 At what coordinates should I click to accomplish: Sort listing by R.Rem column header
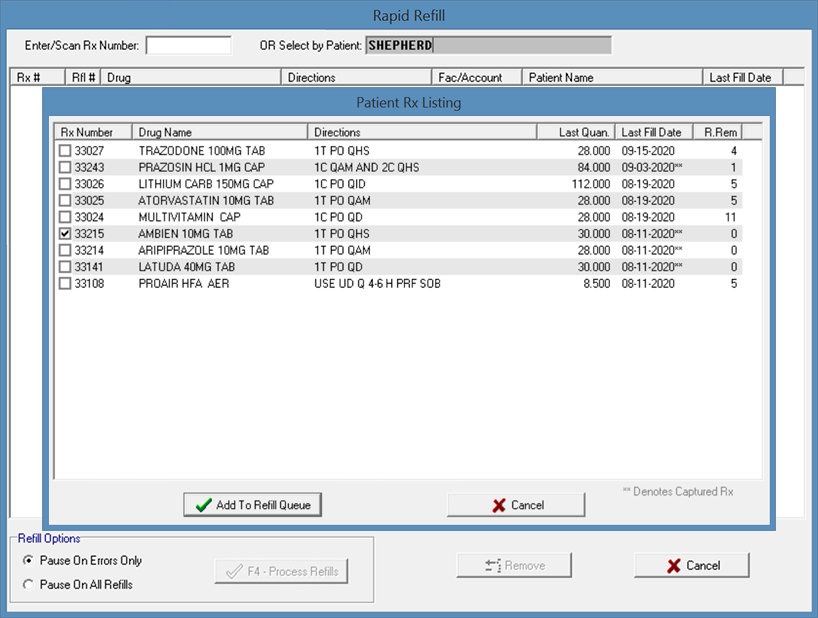[716, 132]
